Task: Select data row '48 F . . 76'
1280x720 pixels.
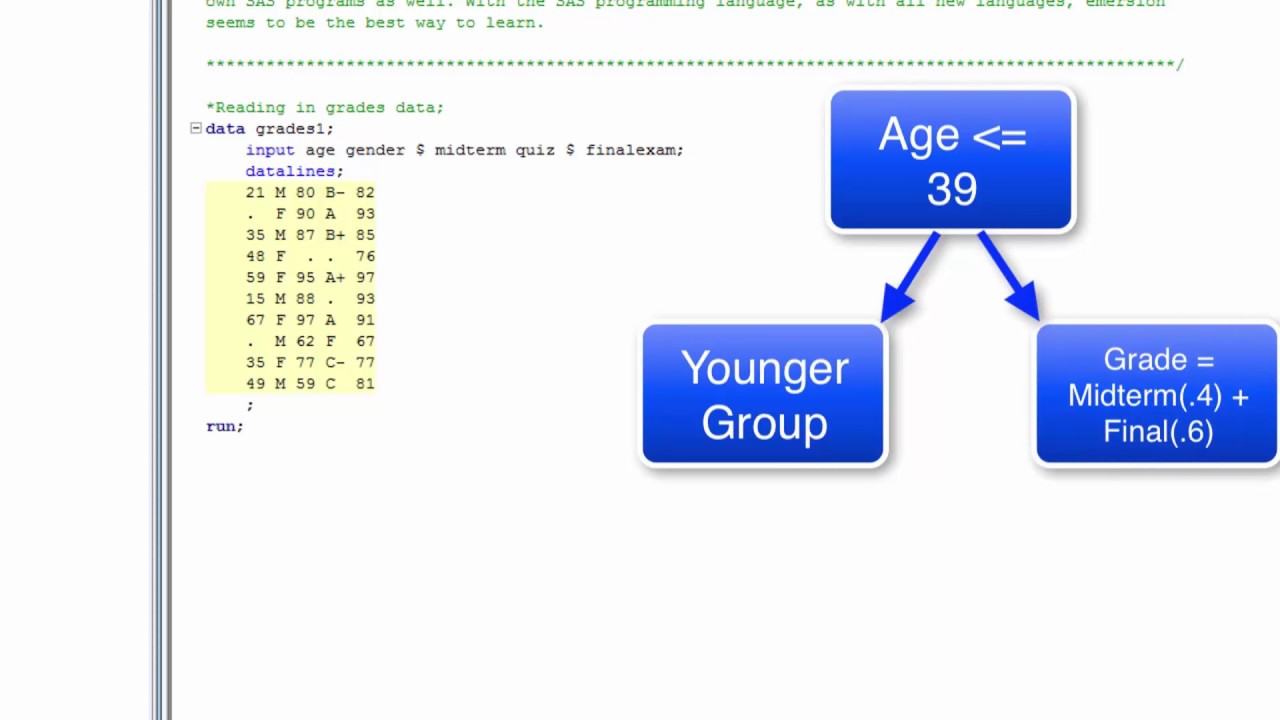Action: (310, 256)
